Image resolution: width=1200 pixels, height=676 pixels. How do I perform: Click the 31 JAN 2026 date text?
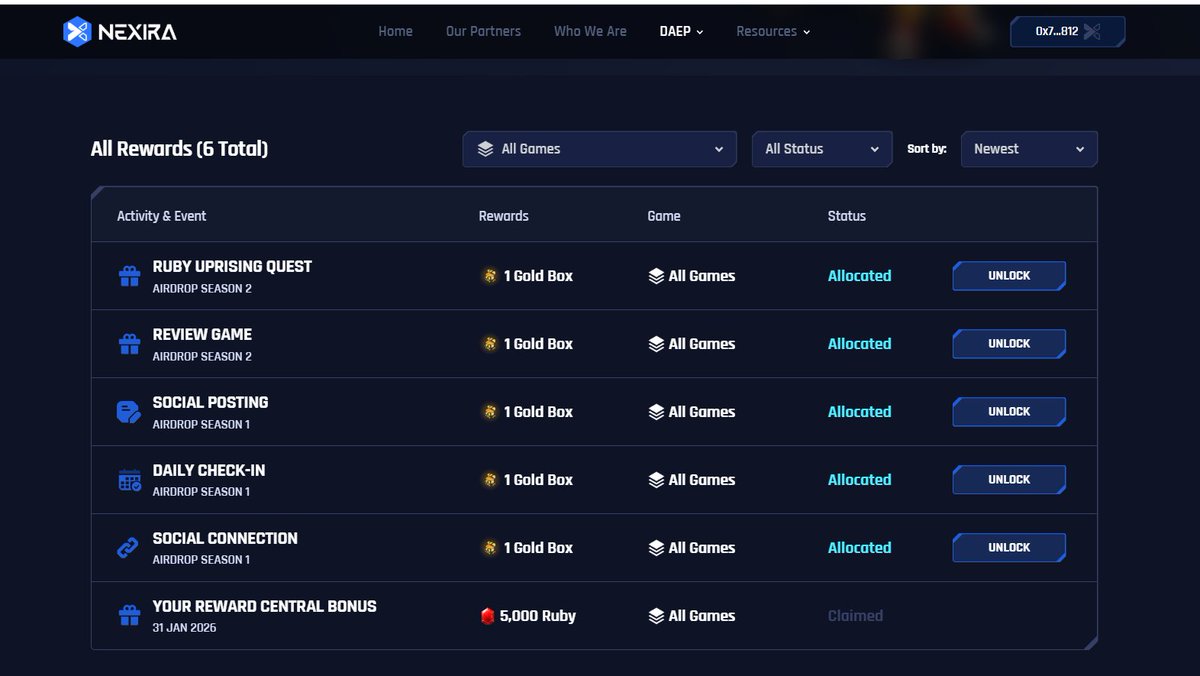184,628
